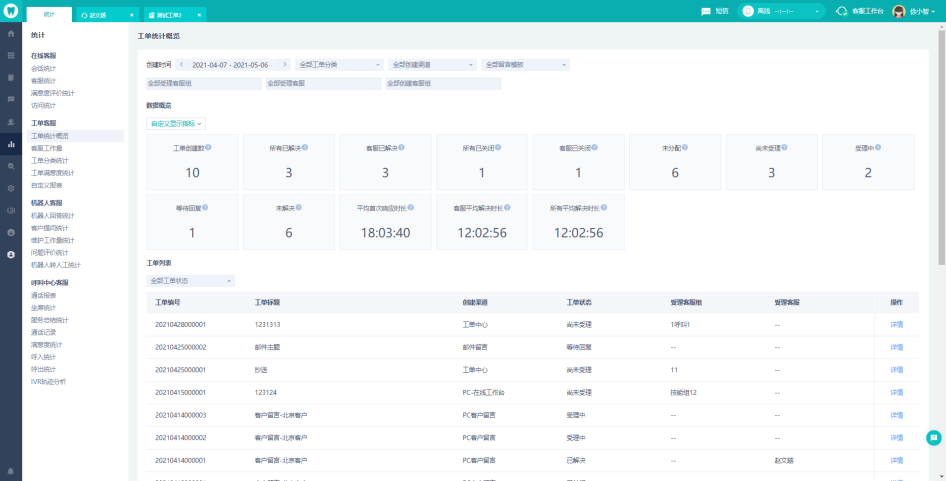Open 详情 link for ticket 20210428000001
Viewport: 946px width, 481px height.
[896, 324]
